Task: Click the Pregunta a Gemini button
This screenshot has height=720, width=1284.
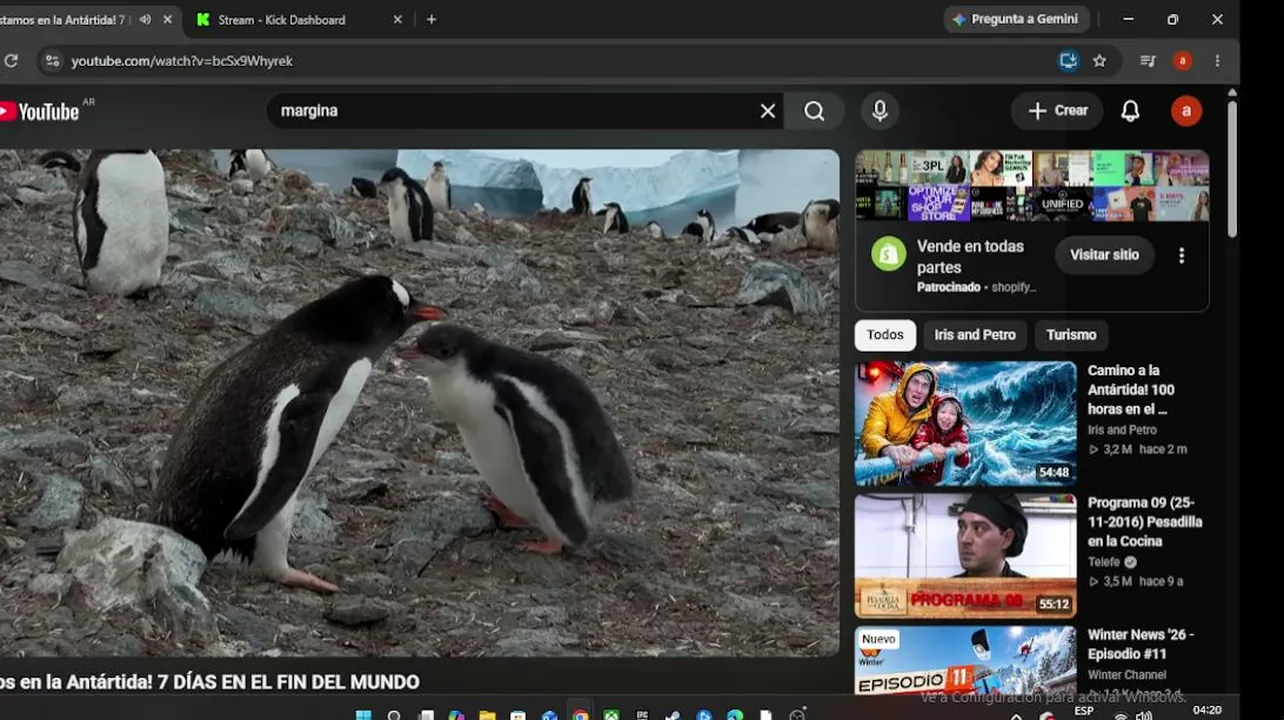Action: (x=1016, y=19)
